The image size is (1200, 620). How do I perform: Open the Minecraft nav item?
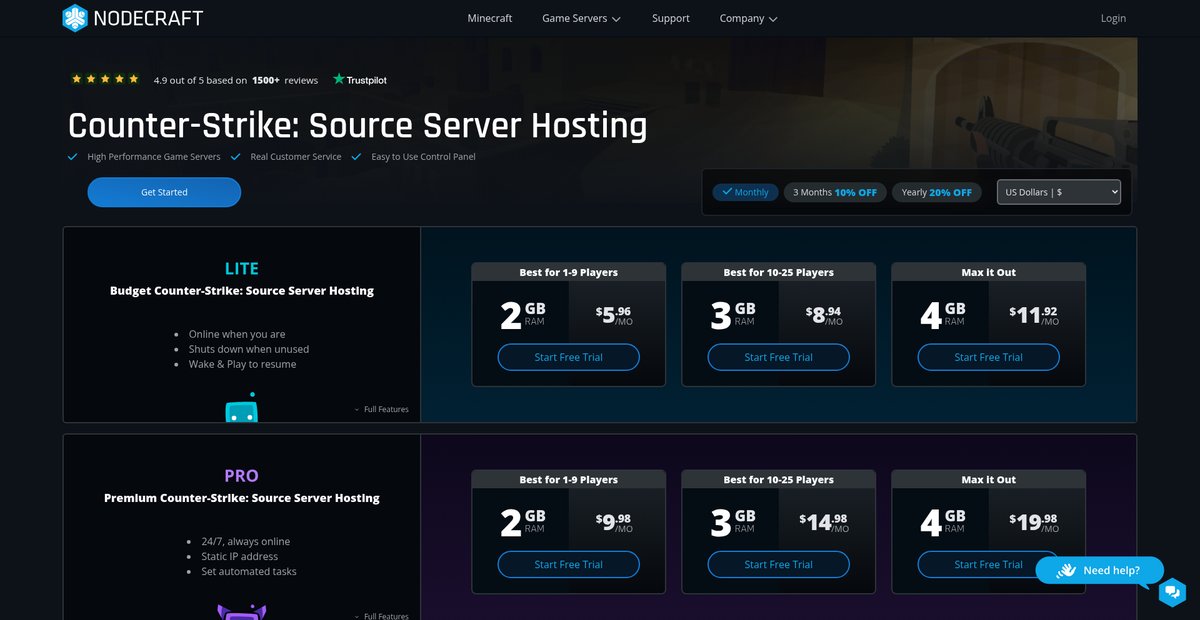click(490, 18)
